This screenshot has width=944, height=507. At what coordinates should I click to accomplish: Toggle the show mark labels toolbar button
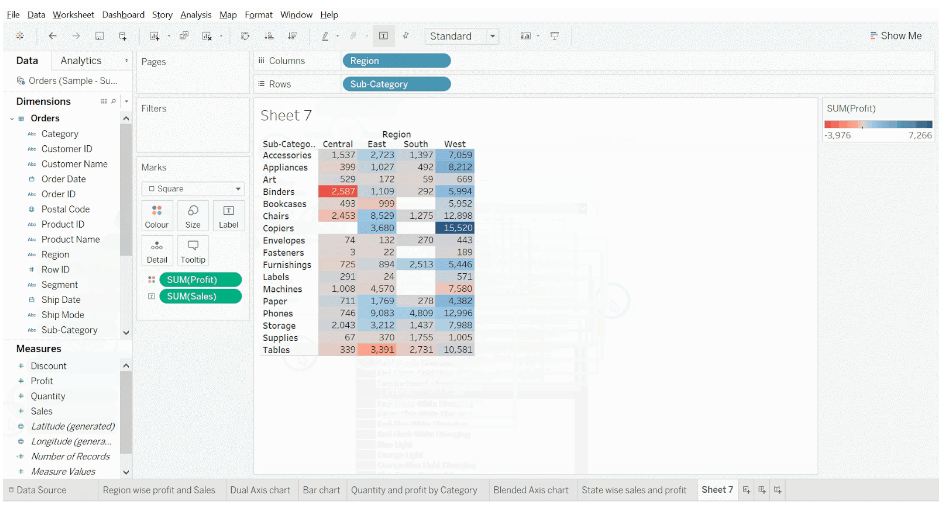click(383, 36)
